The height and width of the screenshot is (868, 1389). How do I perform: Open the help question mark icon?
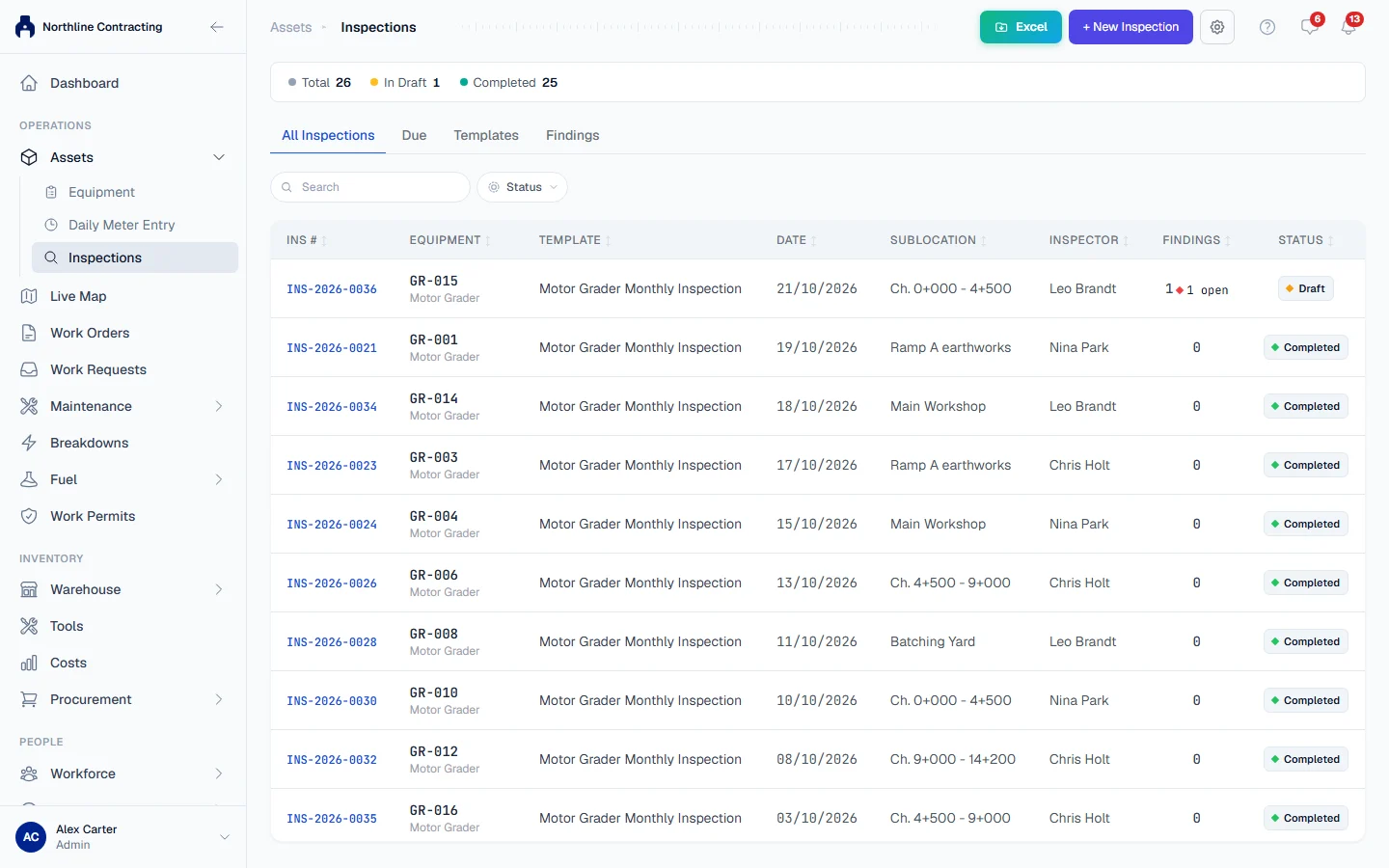pos(1267,27)
